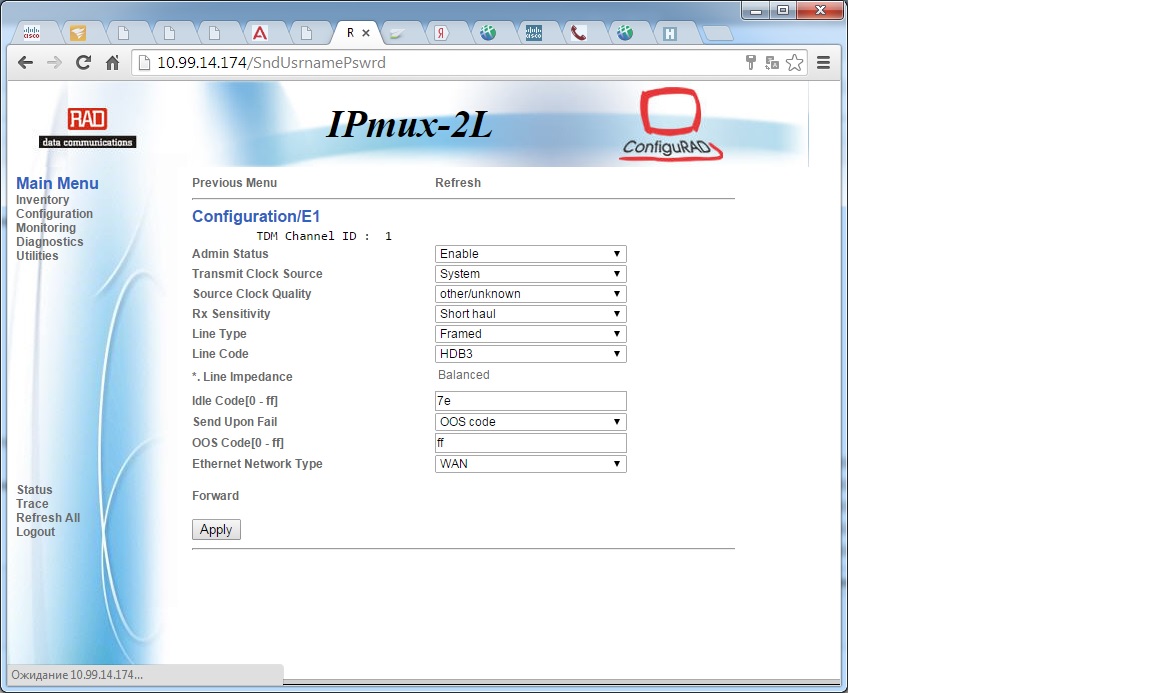
Task: Open the Source Clock Quality dropdown
Action: tap(530, 293)
